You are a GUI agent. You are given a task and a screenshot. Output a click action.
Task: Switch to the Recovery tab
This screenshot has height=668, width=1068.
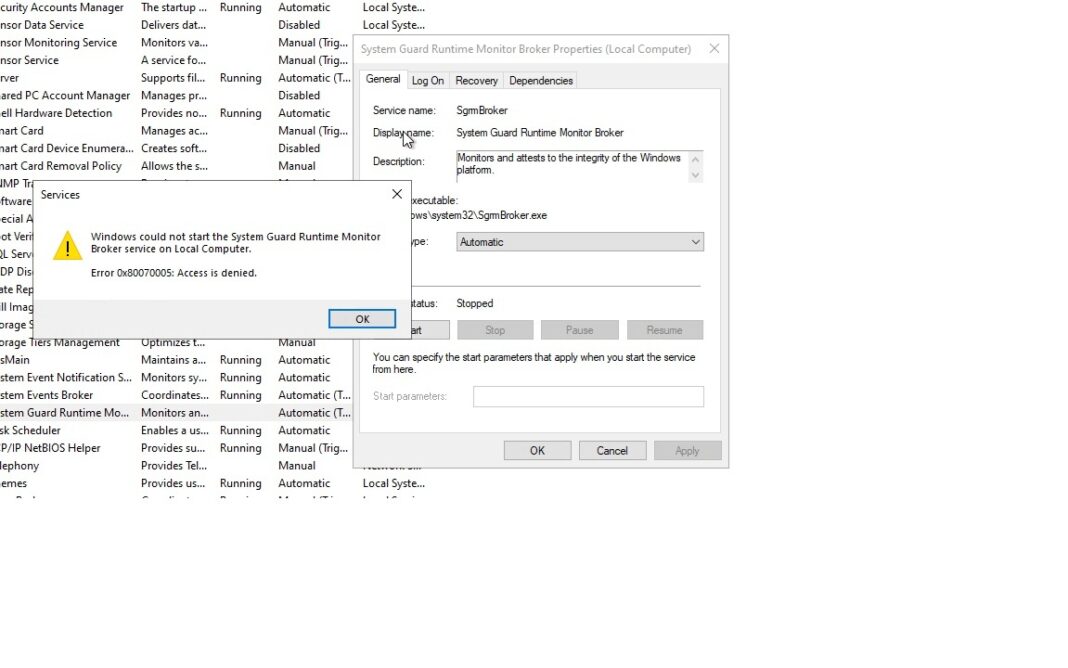(x=476, y=80)
